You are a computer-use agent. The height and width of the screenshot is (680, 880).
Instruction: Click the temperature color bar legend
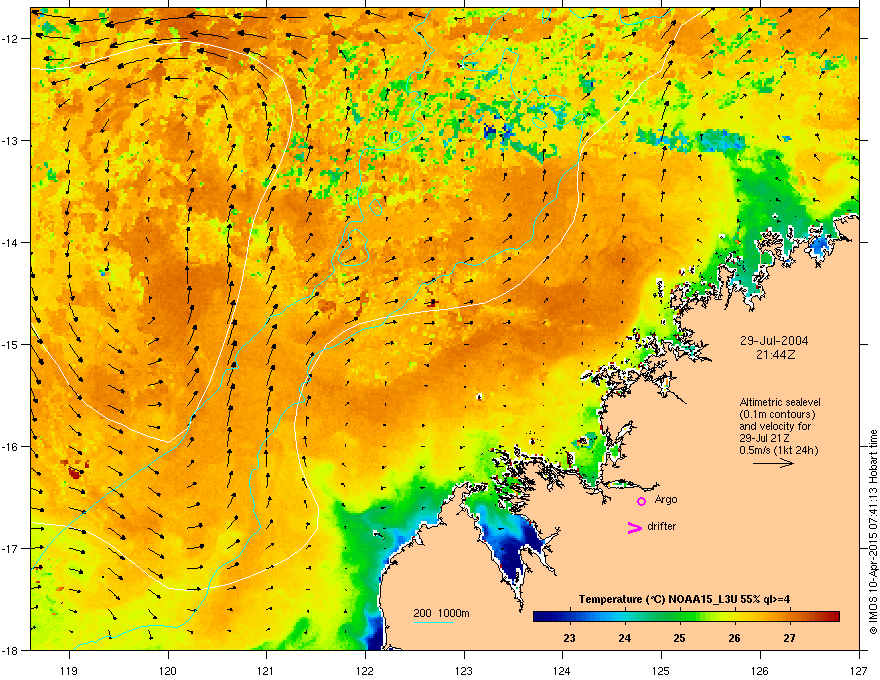click(x=686, y=617)
